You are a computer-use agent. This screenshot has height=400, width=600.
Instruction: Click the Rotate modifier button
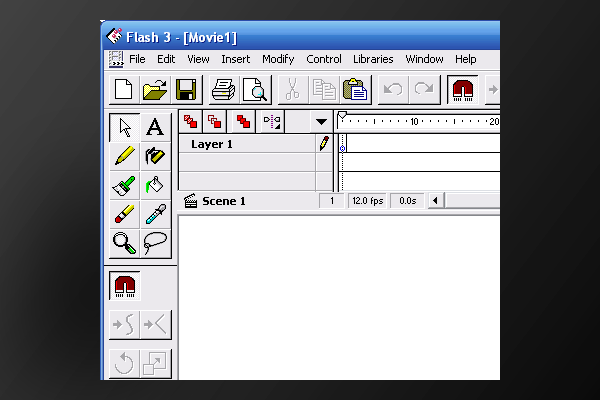click(x=124, y=364)
